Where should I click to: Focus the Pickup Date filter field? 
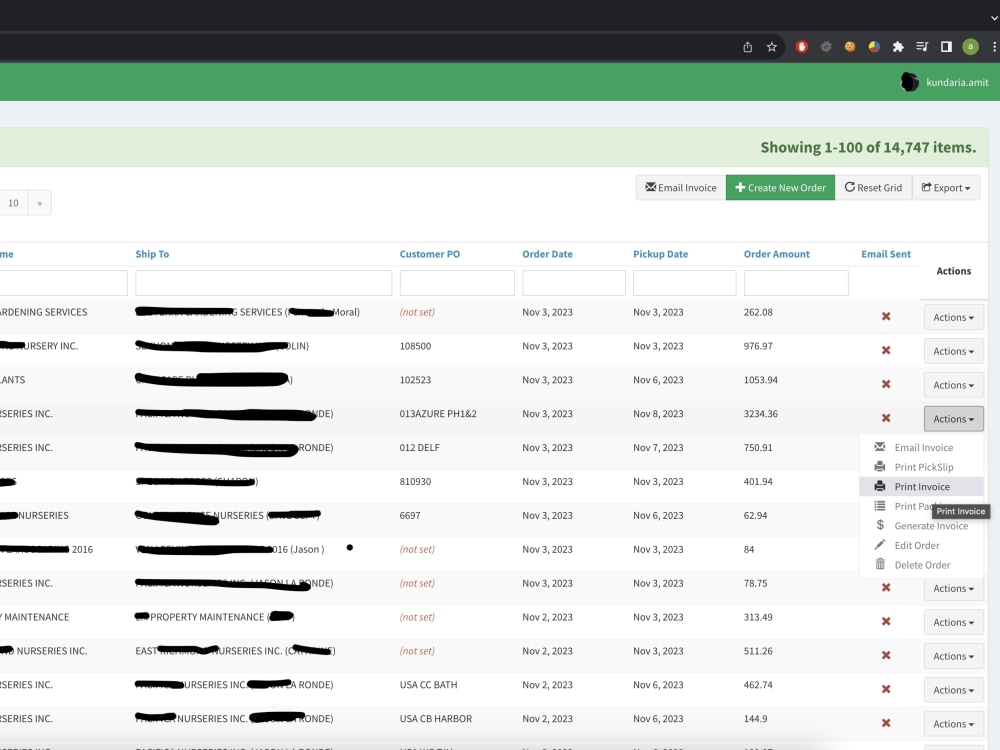(684, 283)
